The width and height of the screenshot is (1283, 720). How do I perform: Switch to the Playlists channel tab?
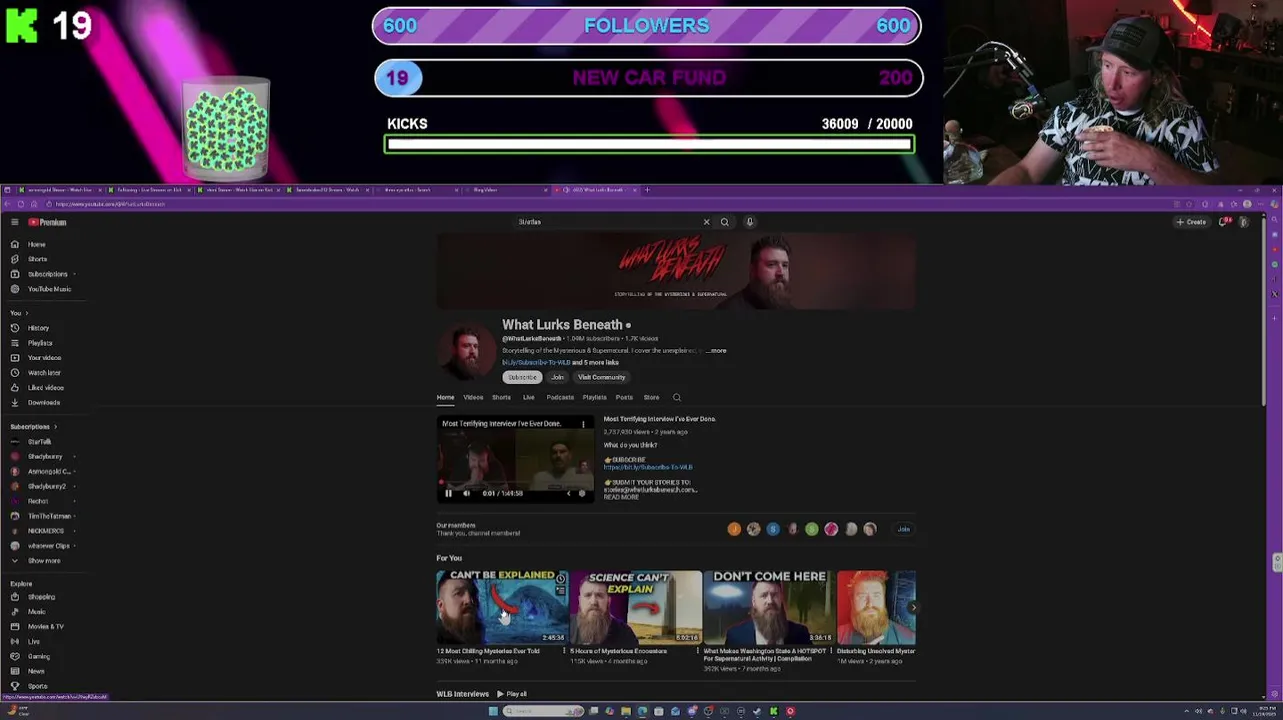tap(595, 397)
